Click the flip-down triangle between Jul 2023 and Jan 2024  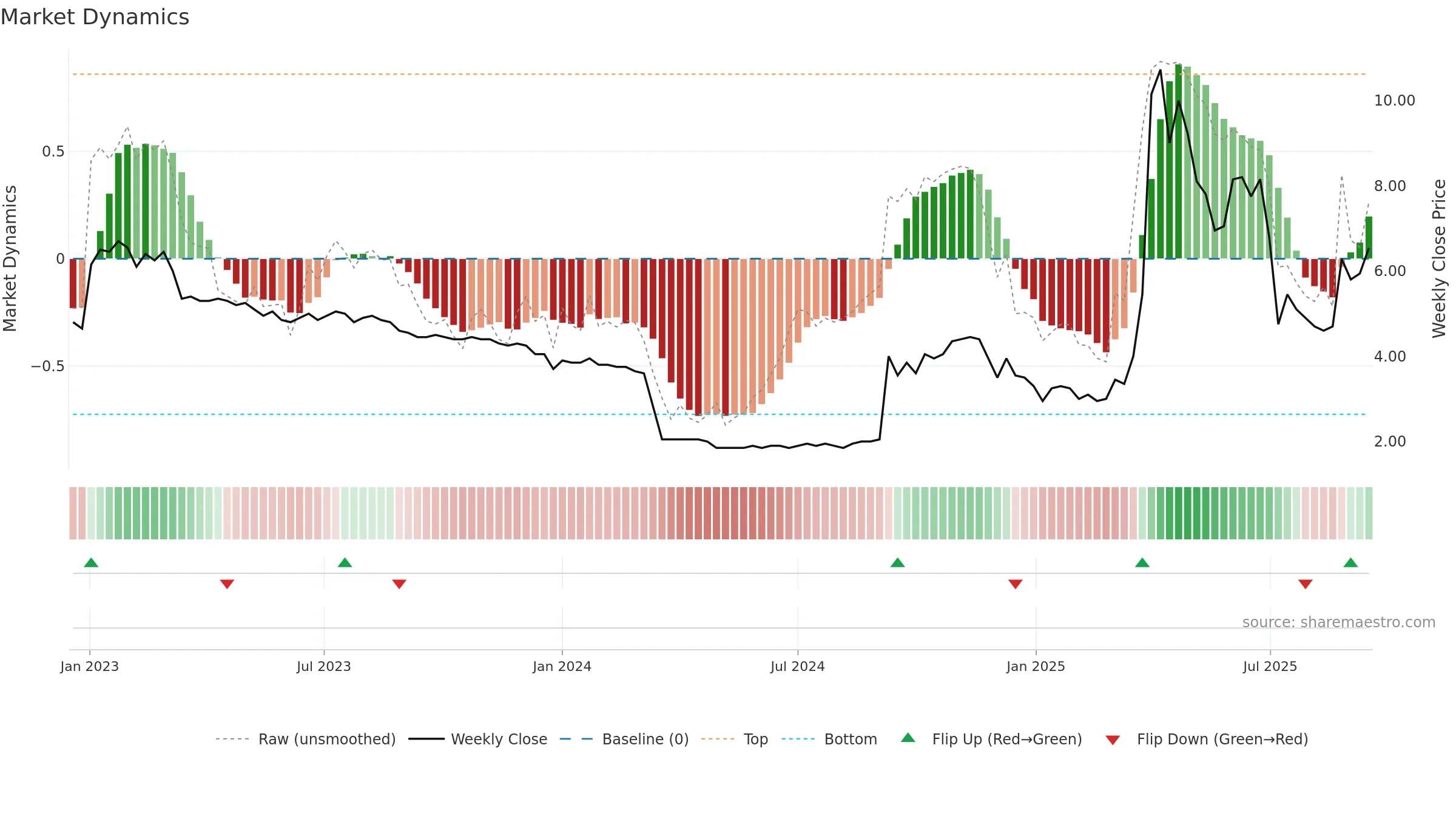[x=399, y=584]
